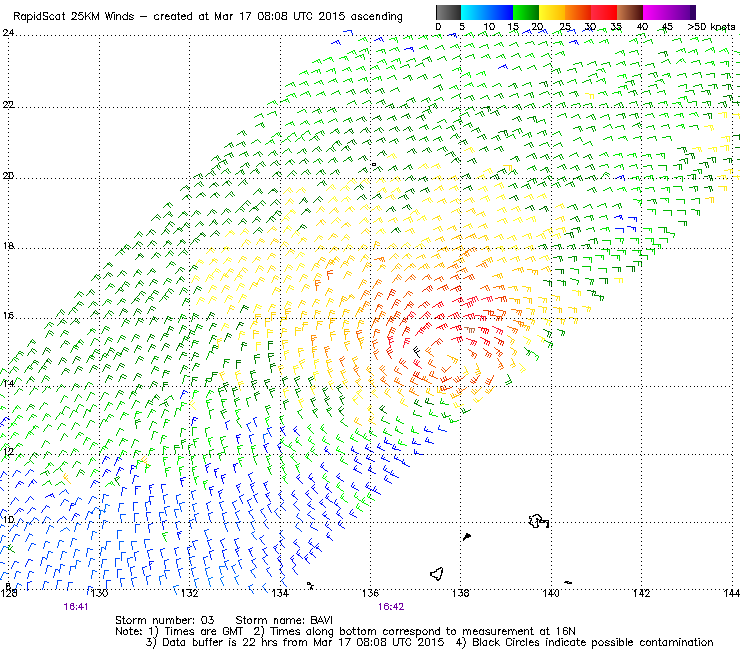Click the longitude label '140'
Screen dimensions: 740x650
551,593
